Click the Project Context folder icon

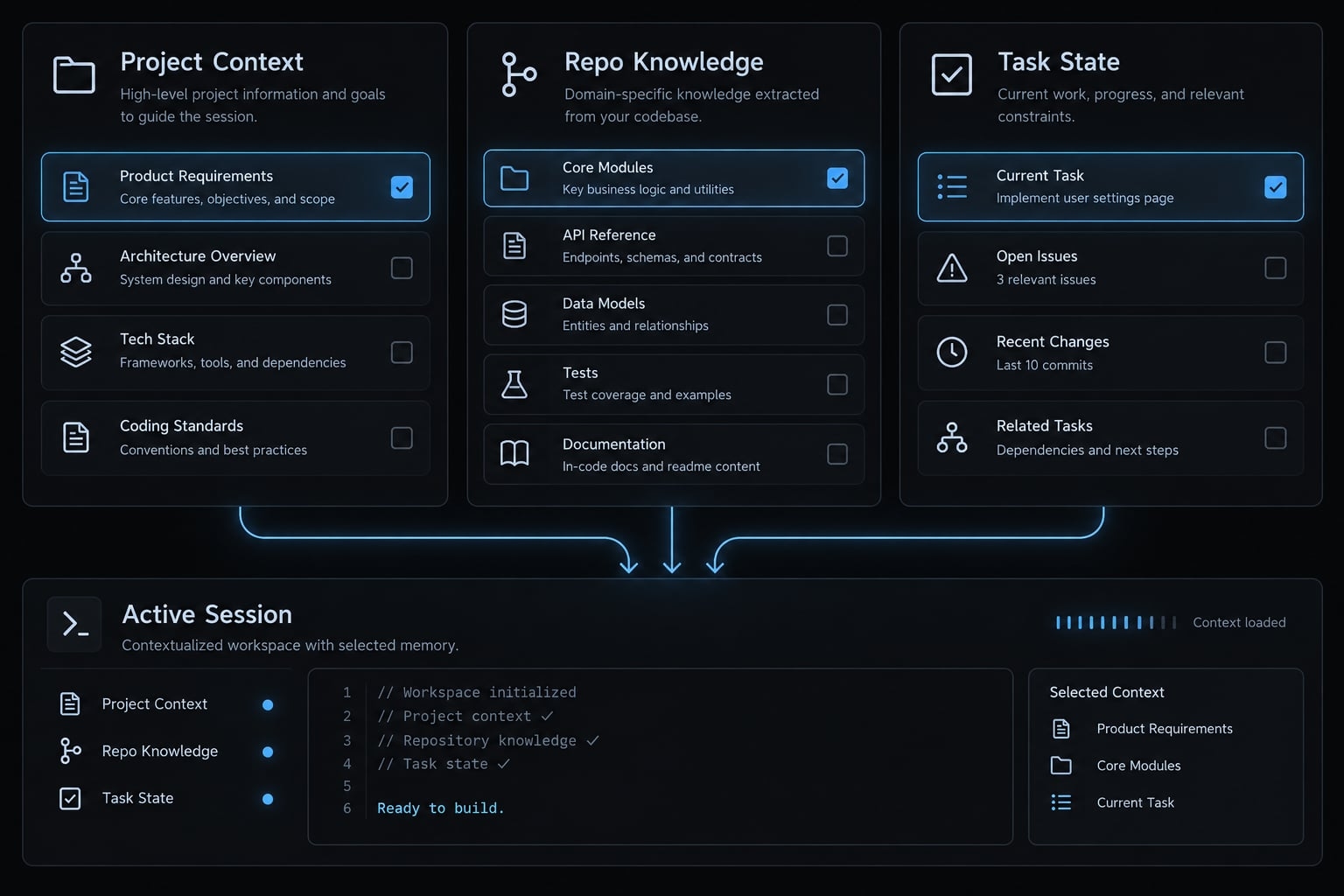[x=74, y=75]
